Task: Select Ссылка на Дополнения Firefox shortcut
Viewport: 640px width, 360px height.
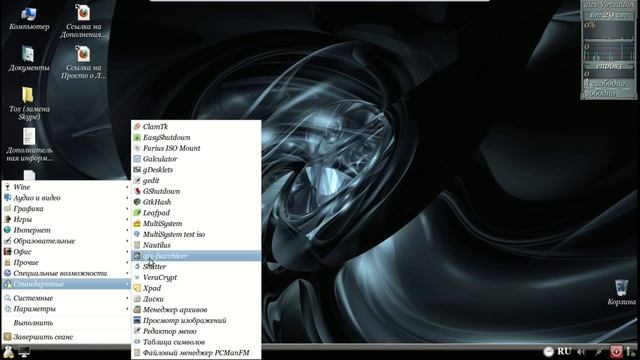Action: pyautogui.click(x=84, y=21)
